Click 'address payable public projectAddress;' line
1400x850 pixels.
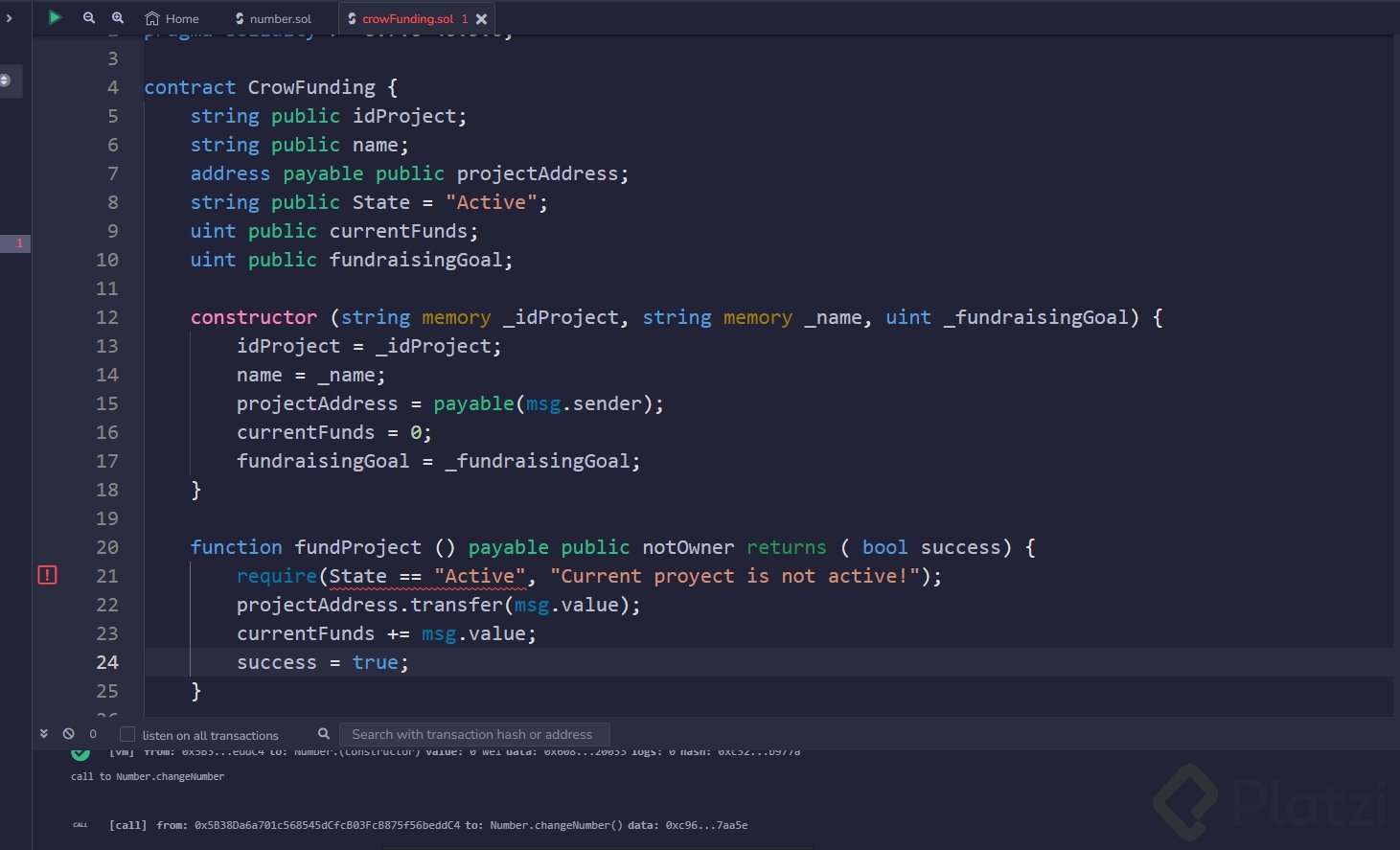[x=410, y=173]
